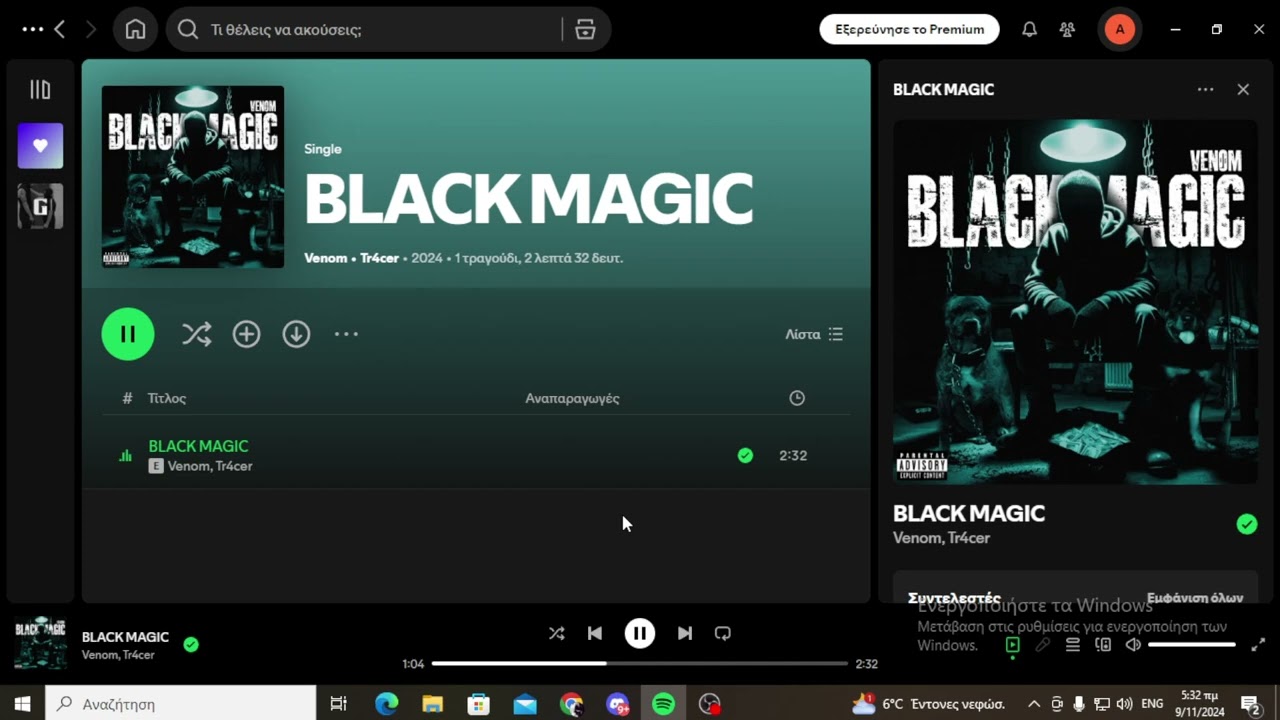Open File Explorer from the taskbar

click(x=432, y=703)
